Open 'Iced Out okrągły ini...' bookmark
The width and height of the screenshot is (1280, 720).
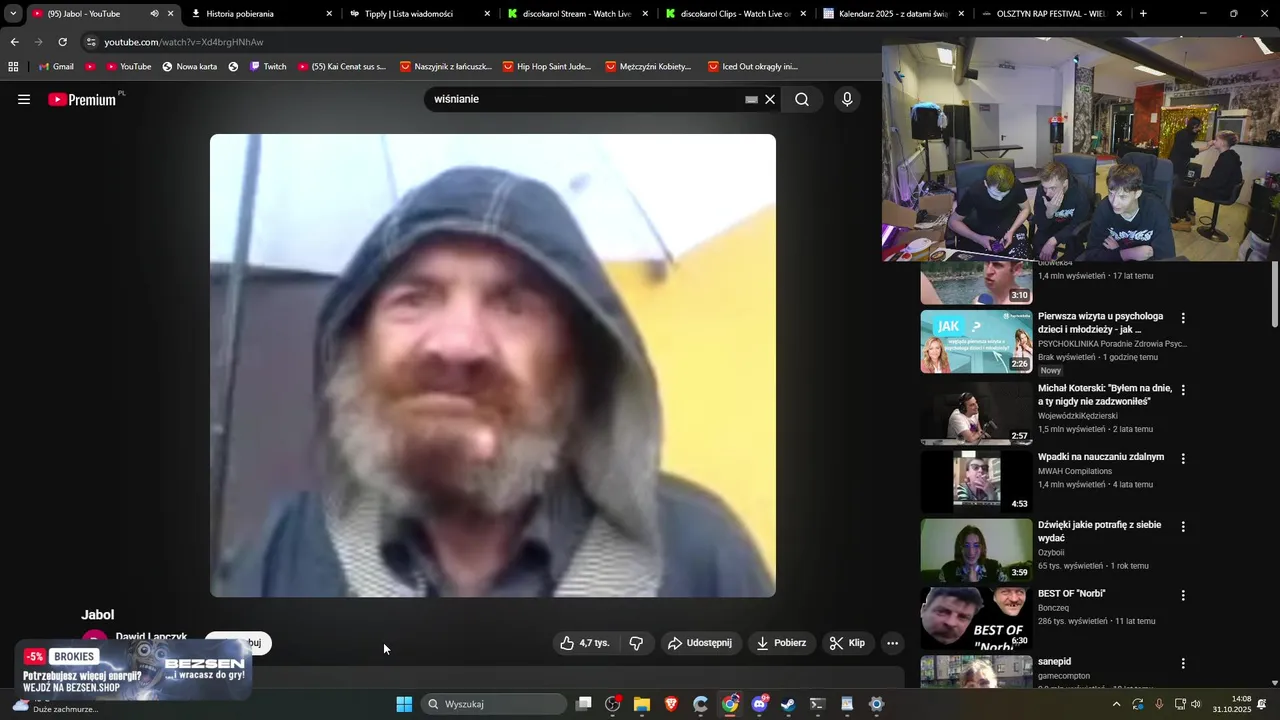752,67
